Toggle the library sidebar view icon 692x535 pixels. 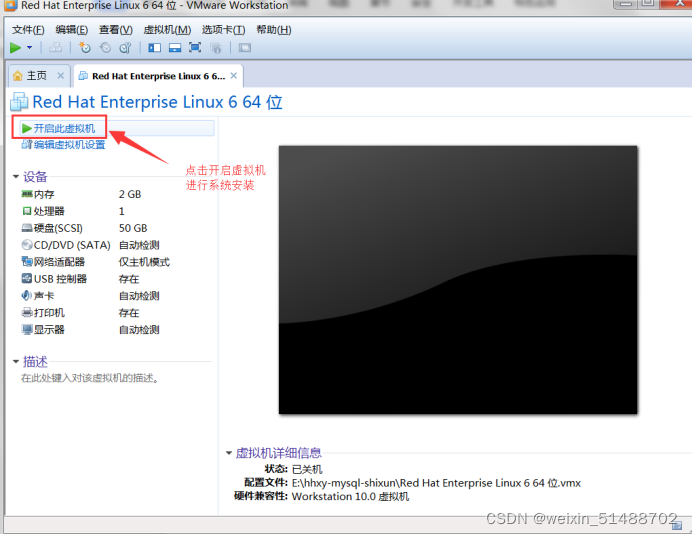[x=154, y=48]
